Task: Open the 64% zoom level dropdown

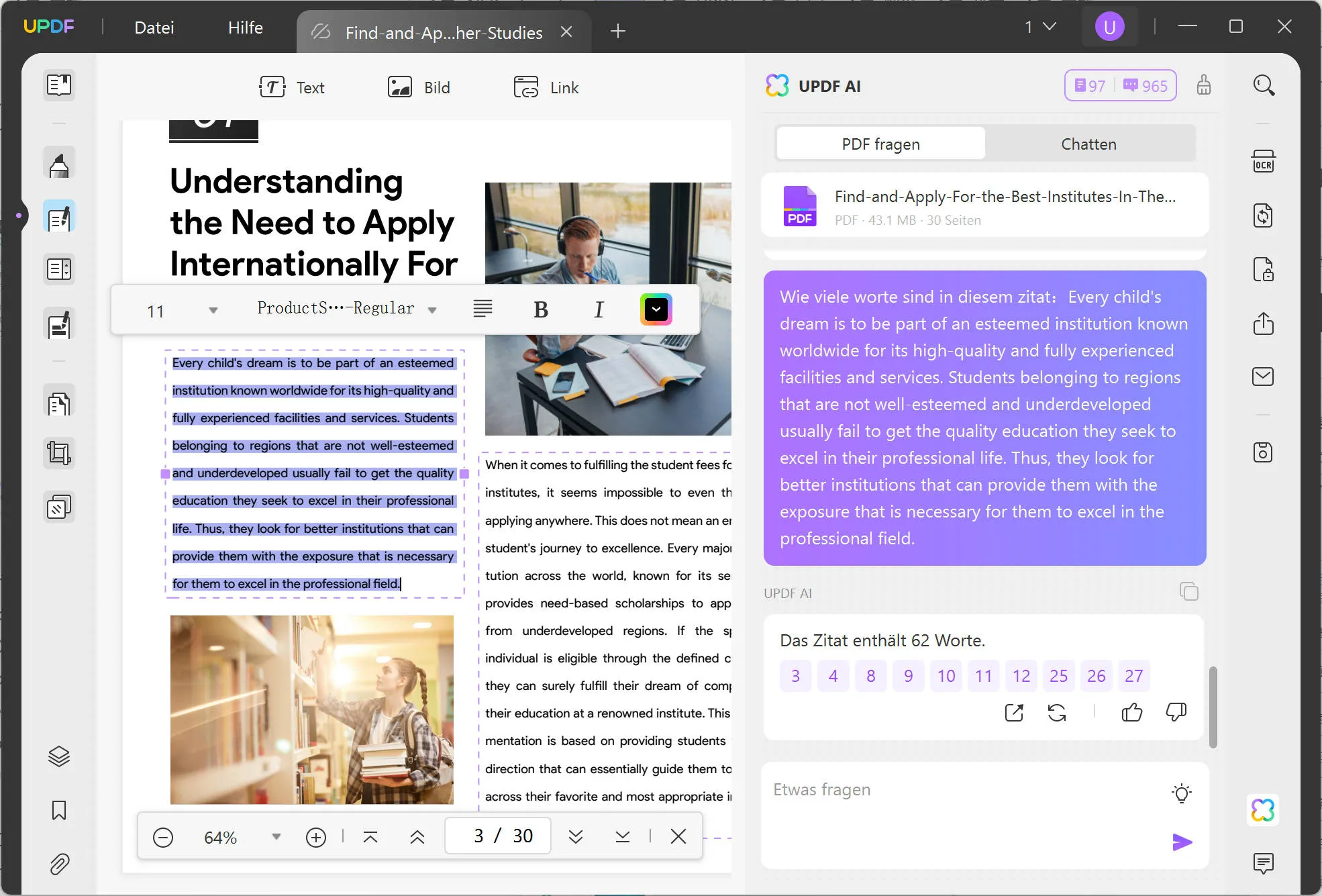Action: coord(276,837)
